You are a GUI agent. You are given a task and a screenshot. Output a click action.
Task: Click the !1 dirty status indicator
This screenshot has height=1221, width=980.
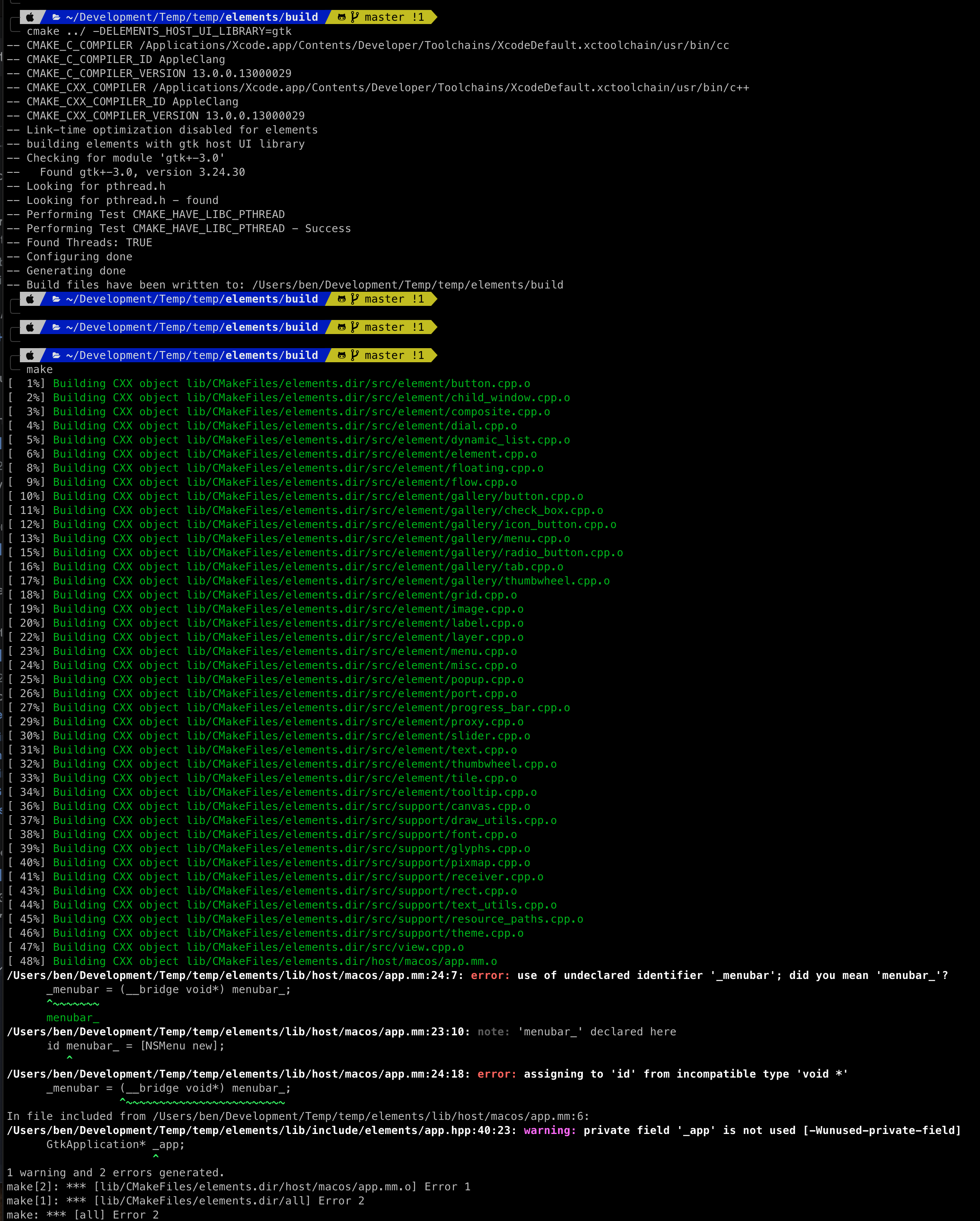[419, 17]
